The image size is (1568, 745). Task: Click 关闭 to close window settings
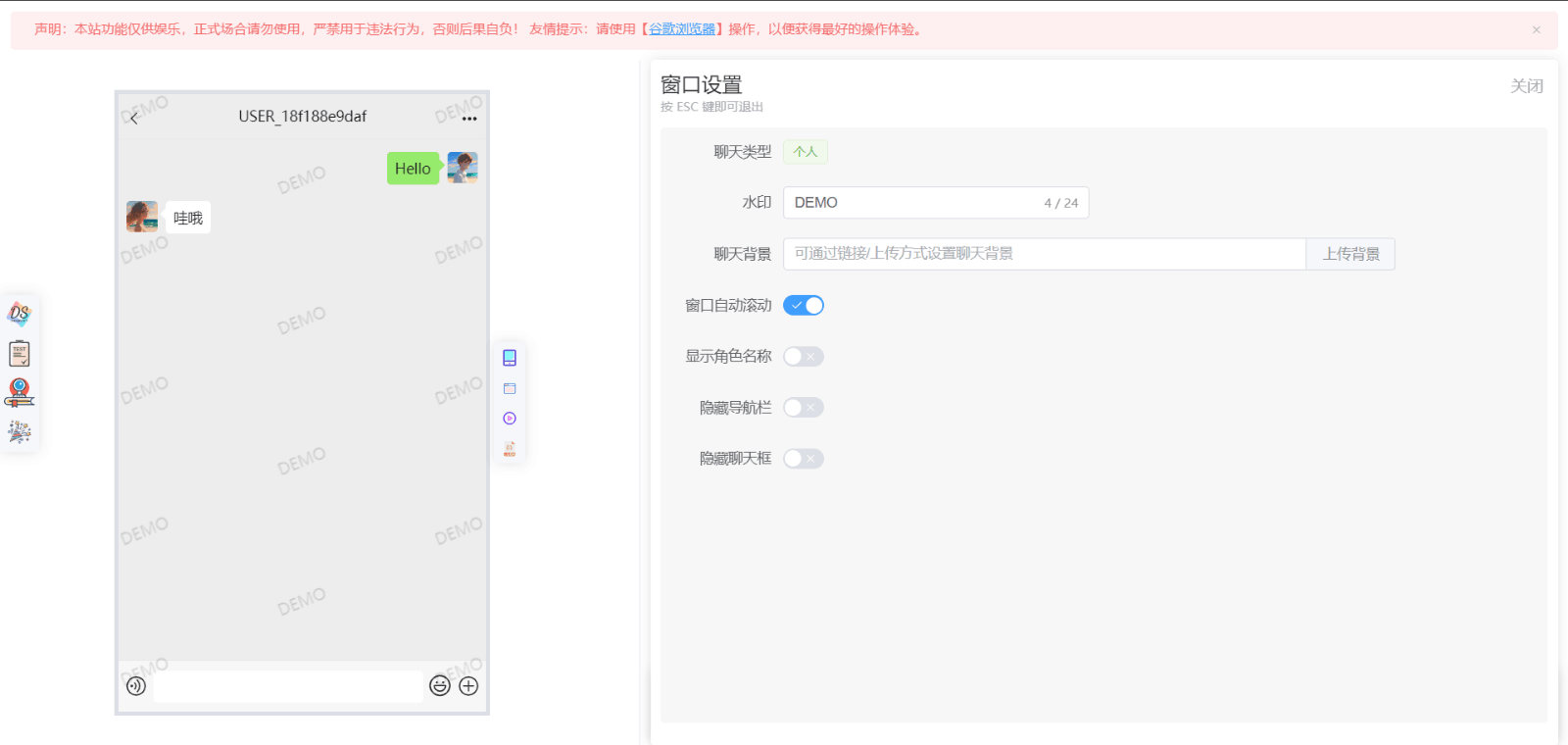click(1527, 86)
